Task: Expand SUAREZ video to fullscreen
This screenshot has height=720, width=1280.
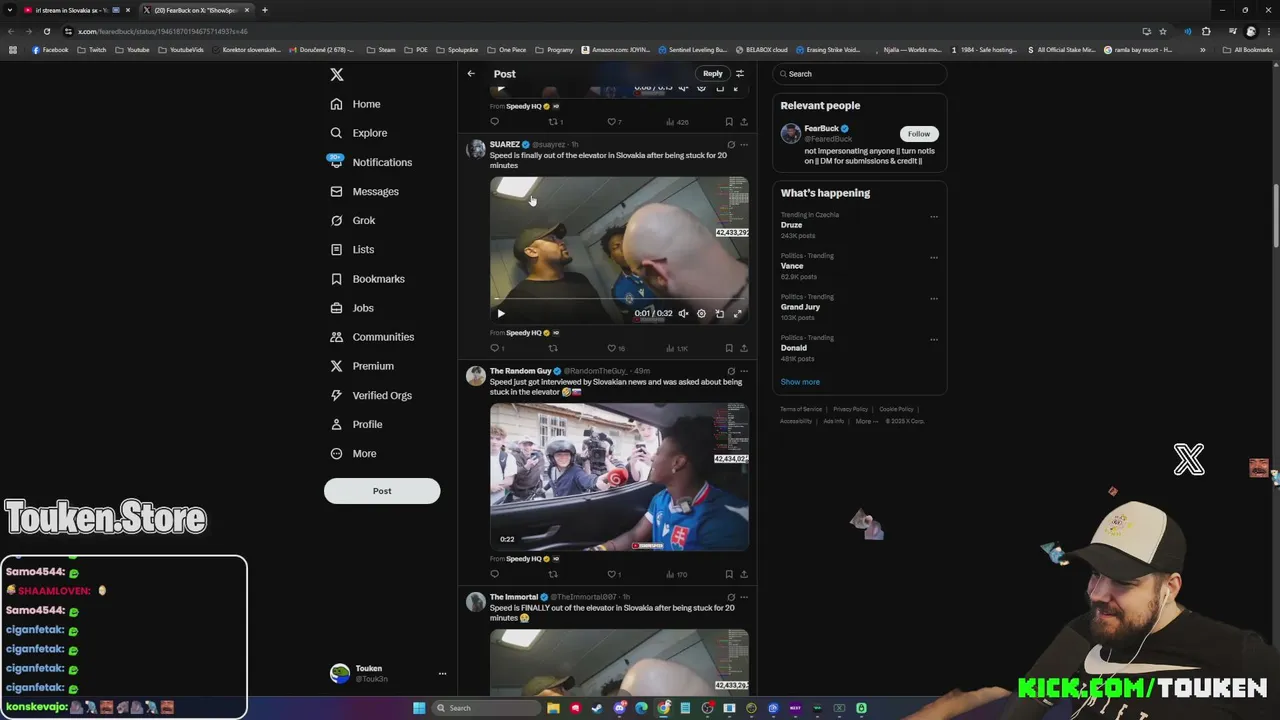Action: 738,314
